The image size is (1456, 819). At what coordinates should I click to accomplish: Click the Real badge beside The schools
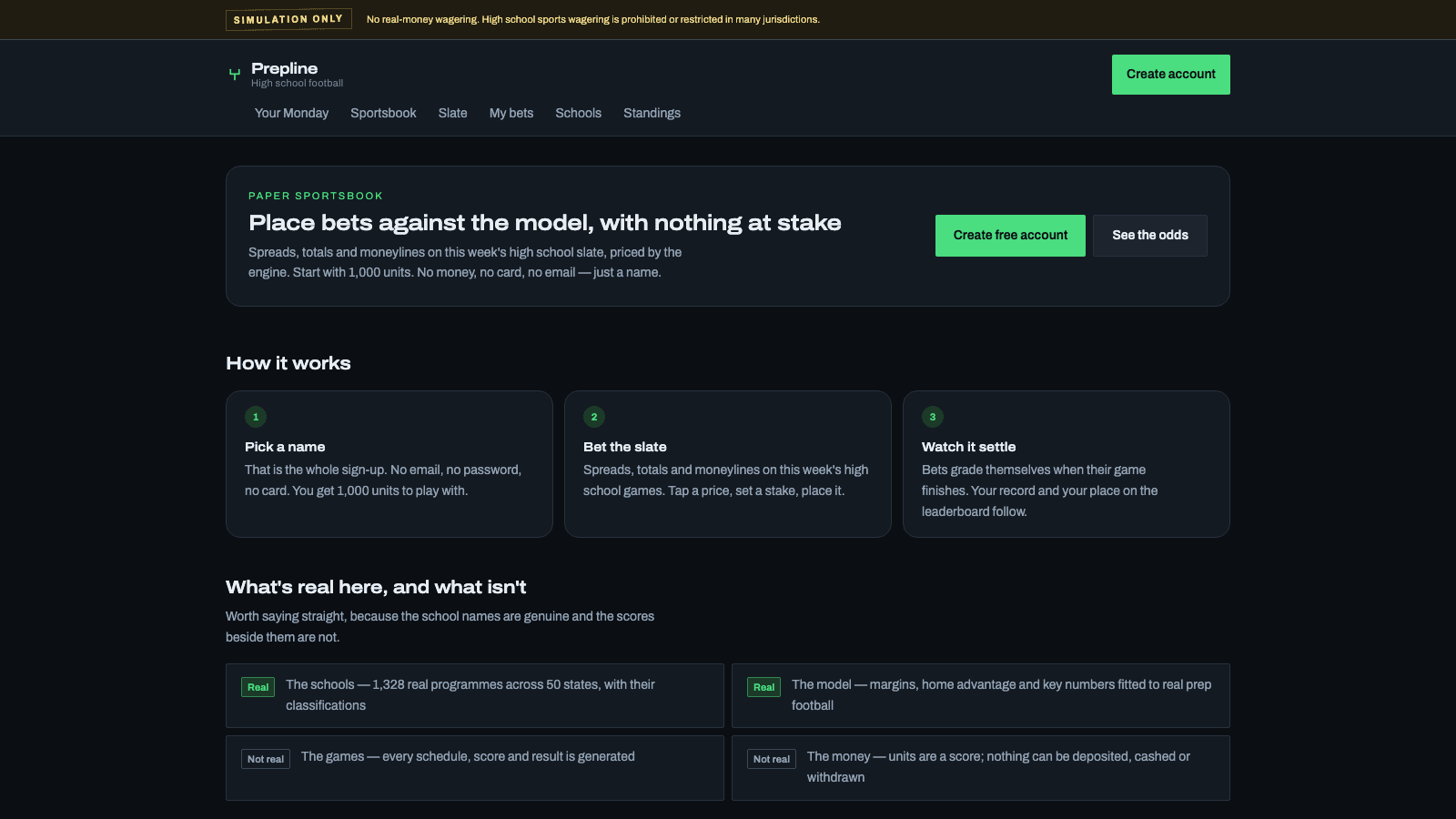point(258,687)
